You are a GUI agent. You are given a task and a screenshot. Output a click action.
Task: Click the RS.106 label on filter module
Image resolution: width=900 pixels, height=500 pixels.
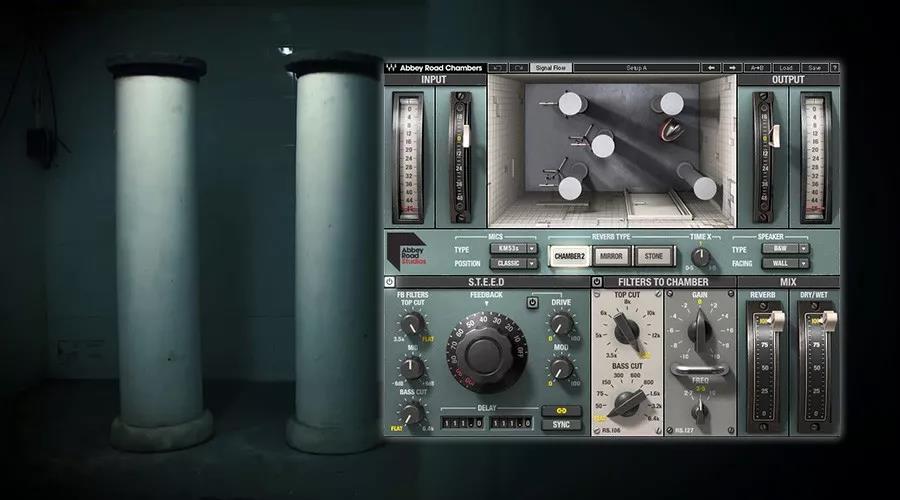612,430
